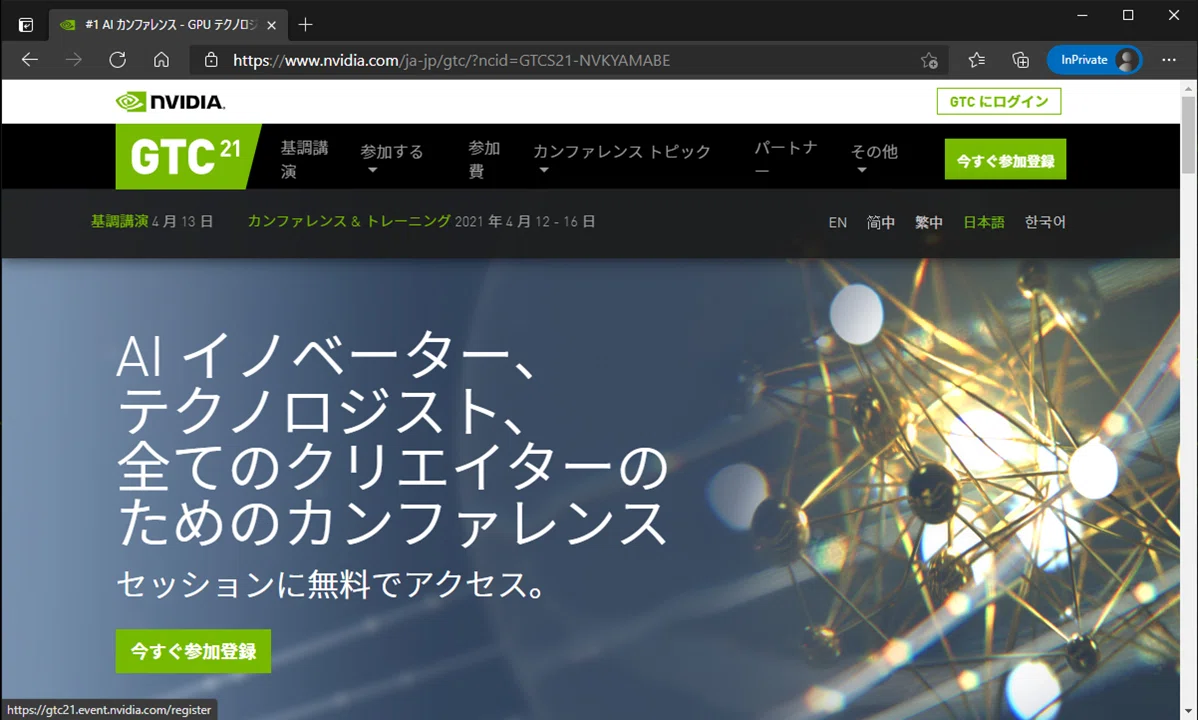
Task: Open the 参加費 nav item
Action: pos(484,159)
